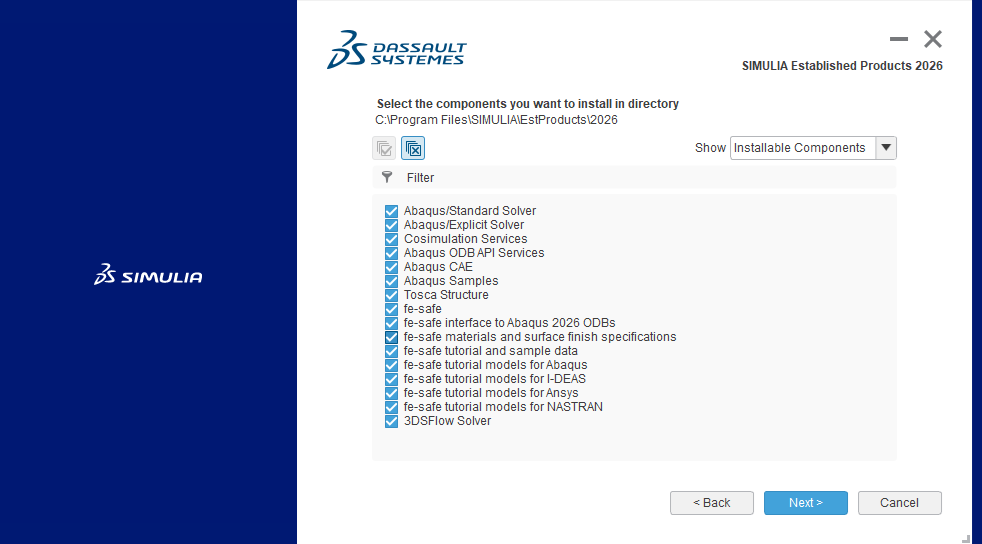The width and height of the screenshot is (982, 544).
Task: Go back using the Back button
Action: pyautogui.click(x=712, y=503)
